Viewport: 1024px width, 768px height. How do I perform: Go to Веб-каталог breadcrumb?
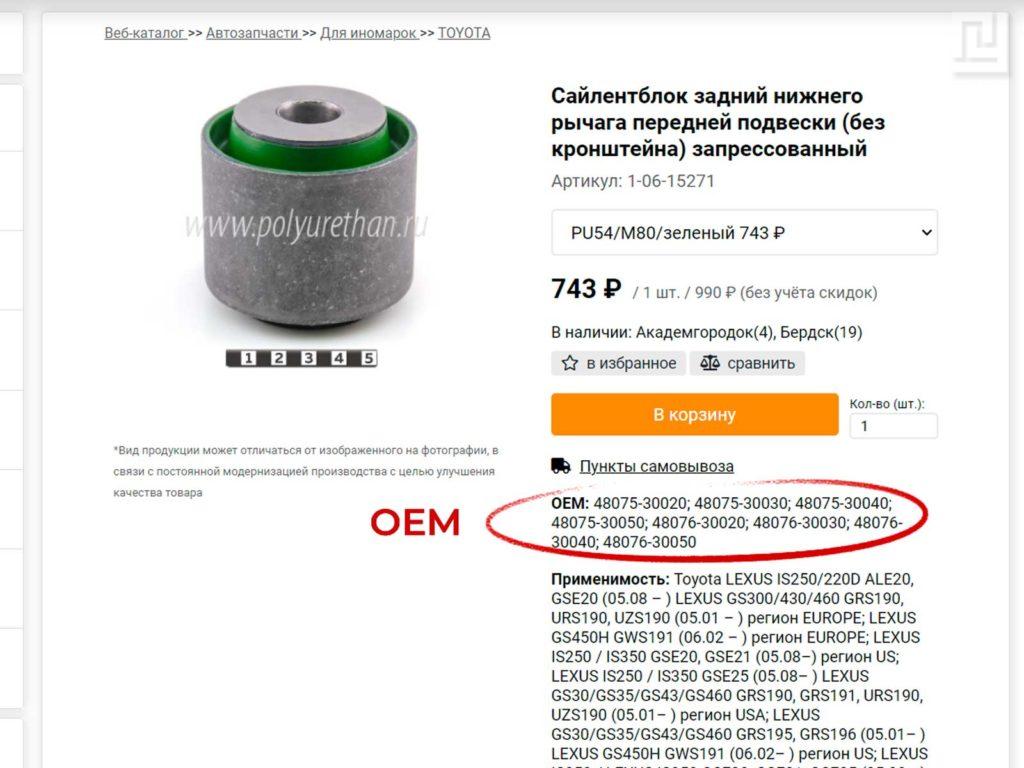click(145, 33)
